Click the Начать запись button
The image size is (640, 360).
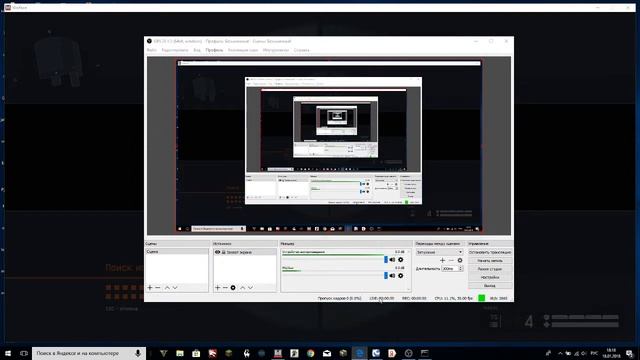pyautogui.click(x=490, y=260)
